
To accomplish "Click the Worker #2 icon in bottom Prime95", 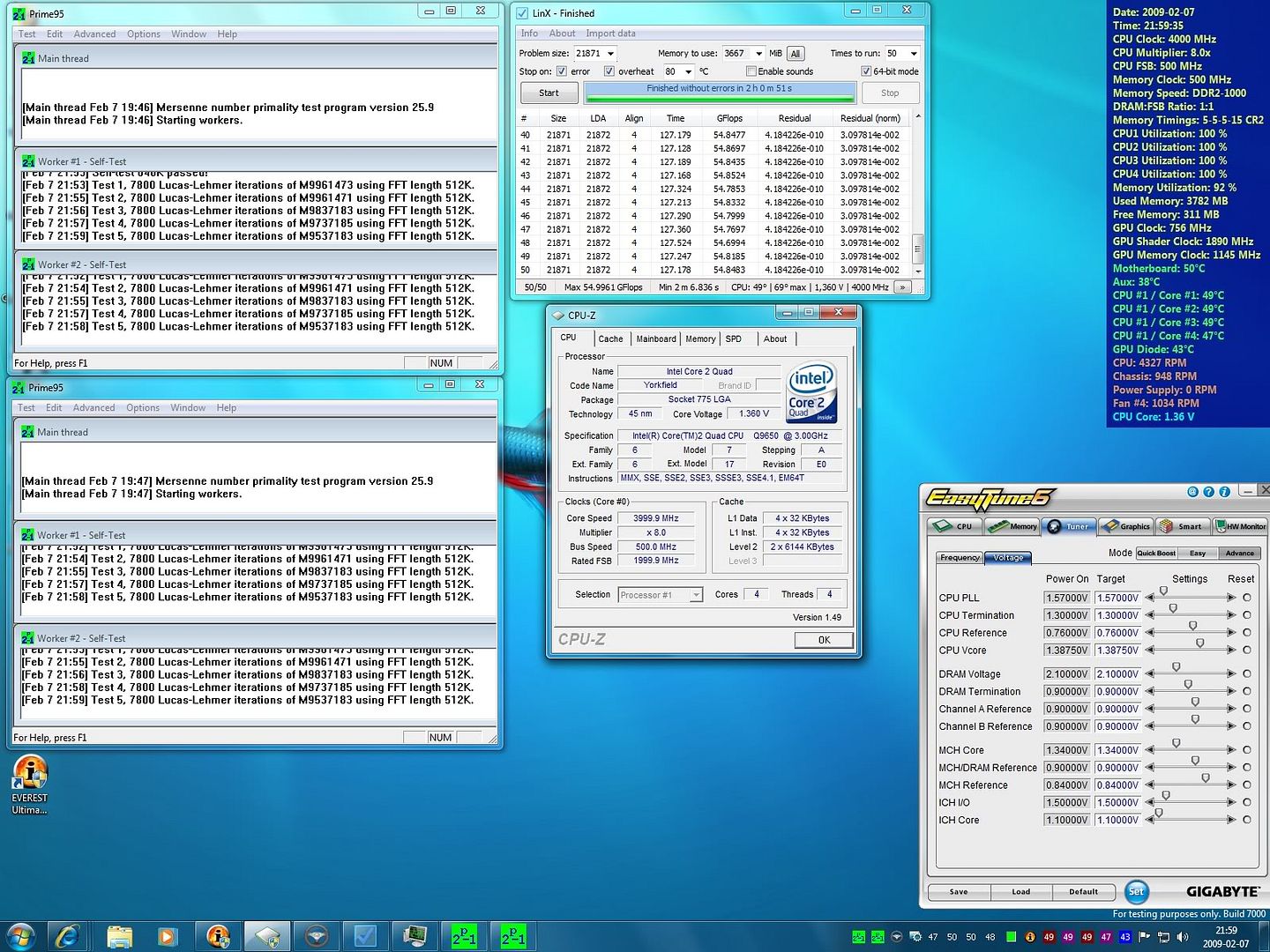I will point(28,638).
